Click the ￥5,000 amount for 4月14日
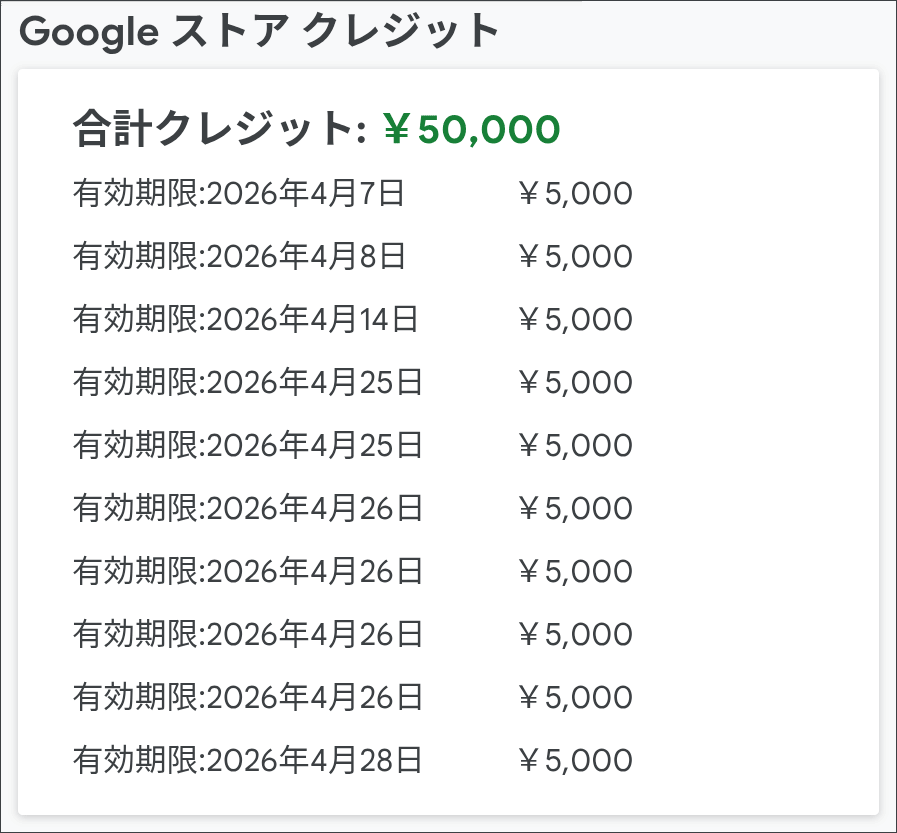This screenshot has width=897, height=833. (575, 320)
